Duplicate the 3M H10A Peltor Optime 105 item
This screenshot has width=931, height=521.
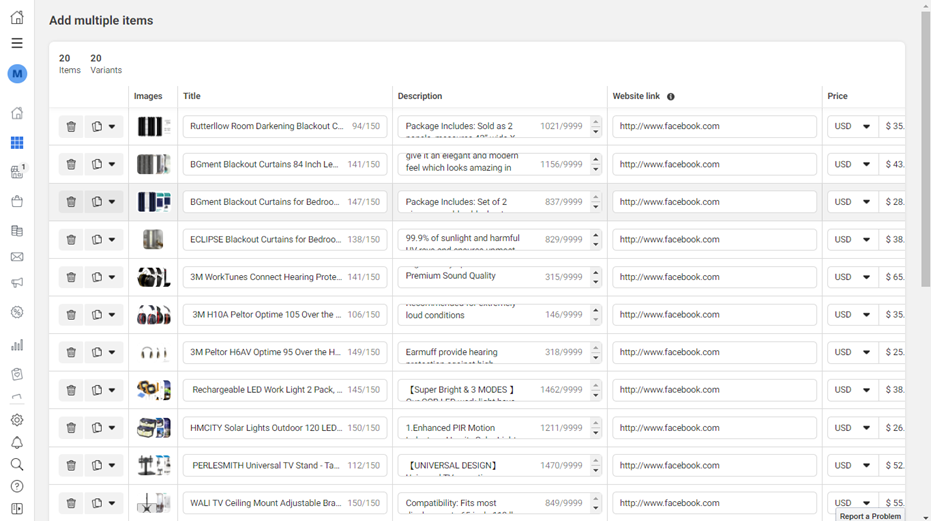point(97,315)
